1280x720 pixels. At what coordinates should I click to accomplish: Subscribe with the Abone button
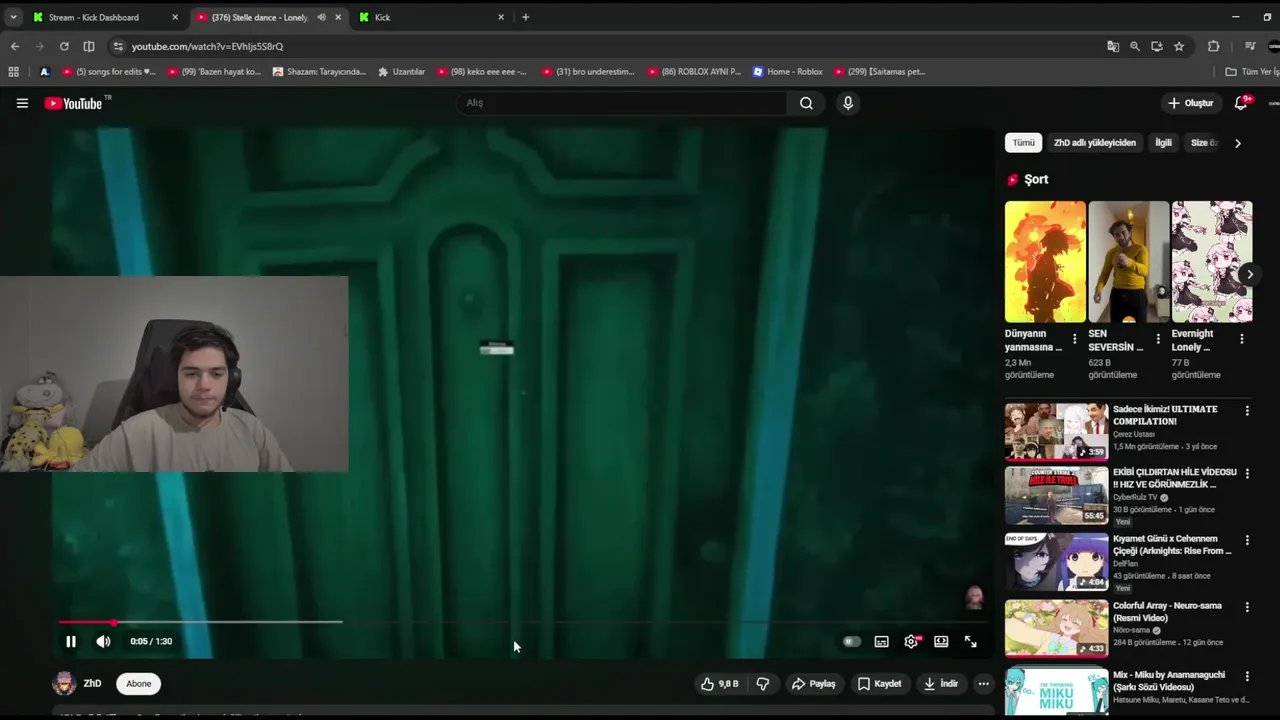139,684
